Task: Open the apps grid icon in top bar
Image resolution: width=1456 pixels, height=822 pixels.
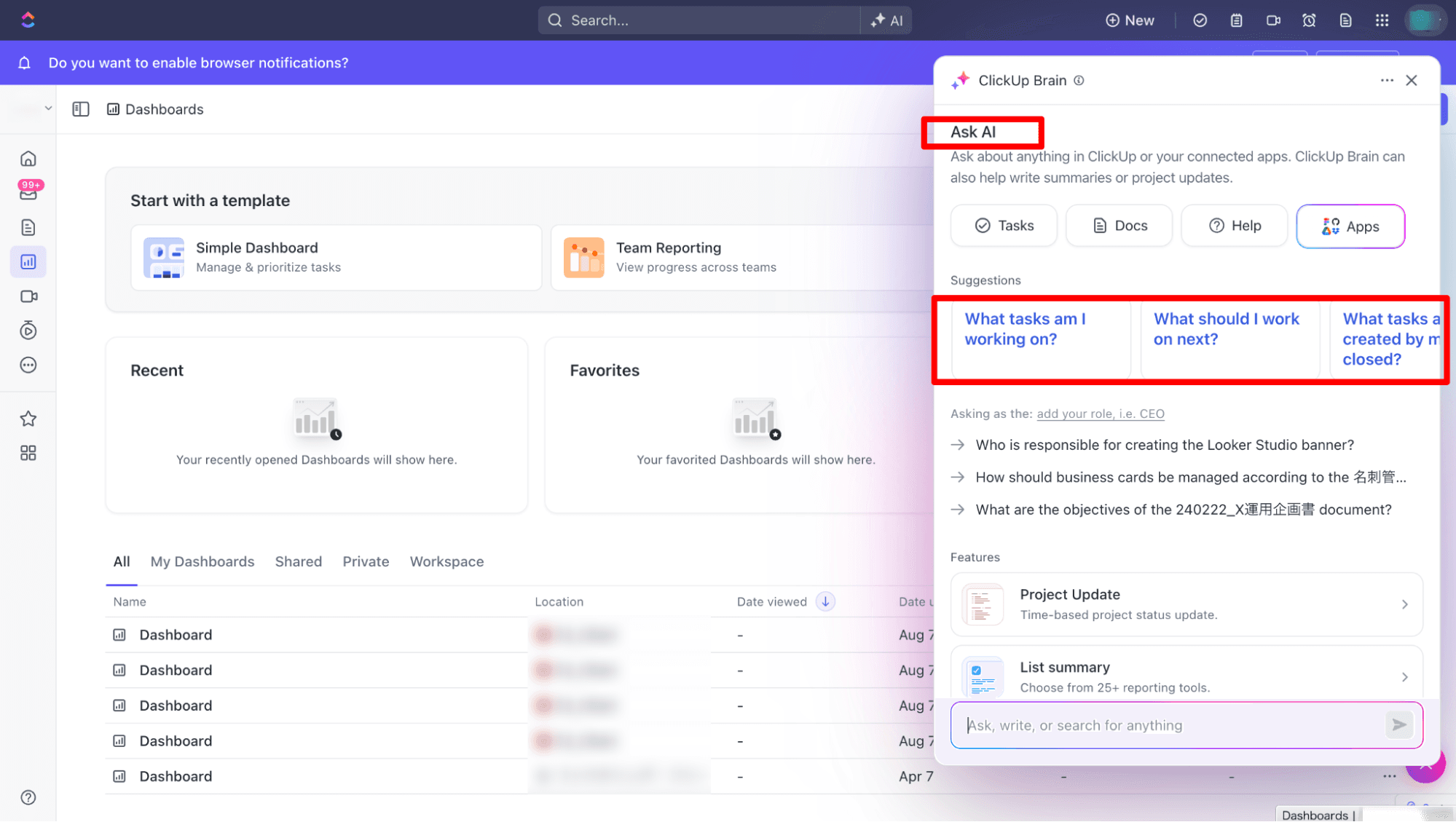Action: click(x=1382, y=20)
